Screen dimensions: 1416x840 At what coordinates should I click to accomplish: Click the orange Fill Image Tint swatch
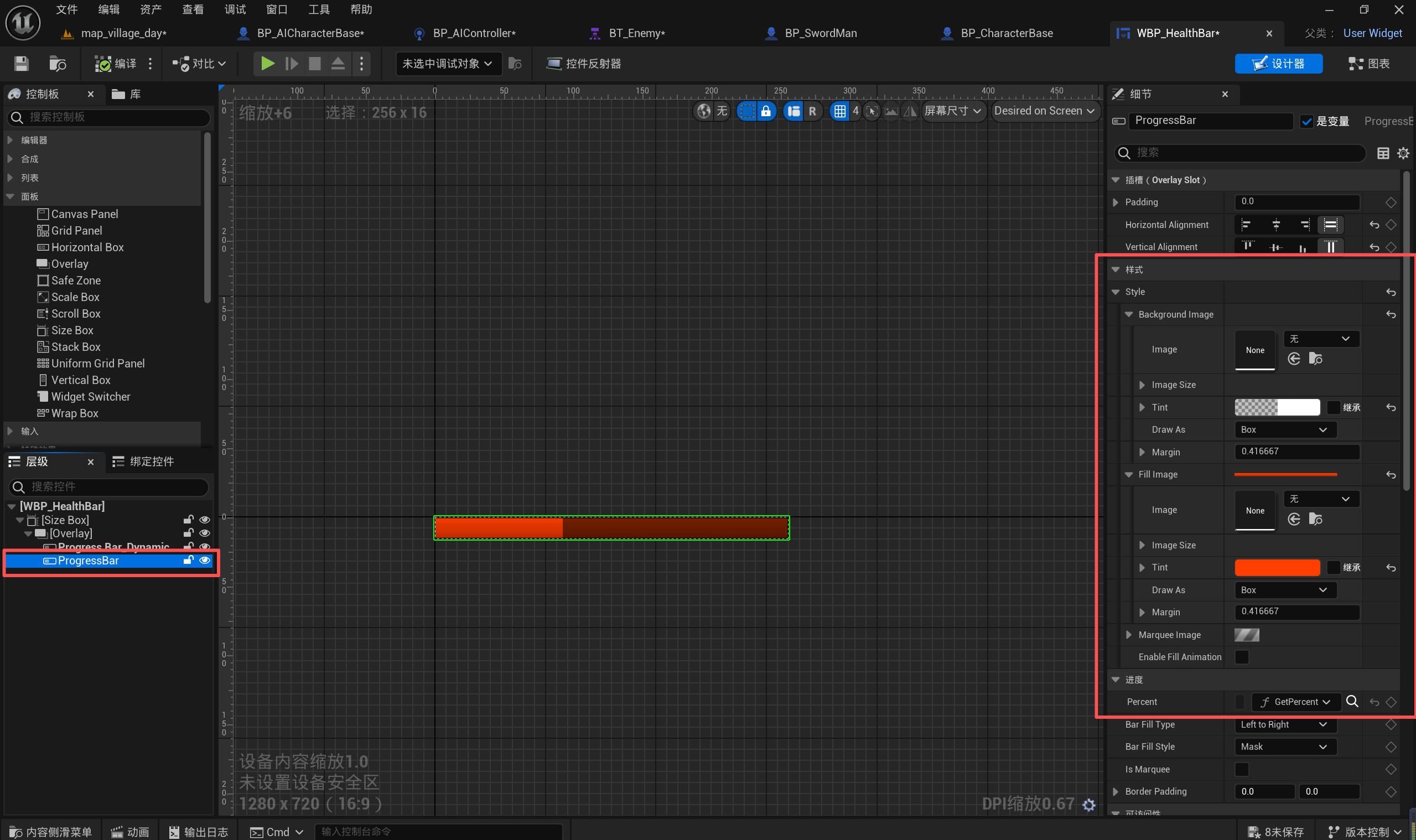tap(1277, 567)
